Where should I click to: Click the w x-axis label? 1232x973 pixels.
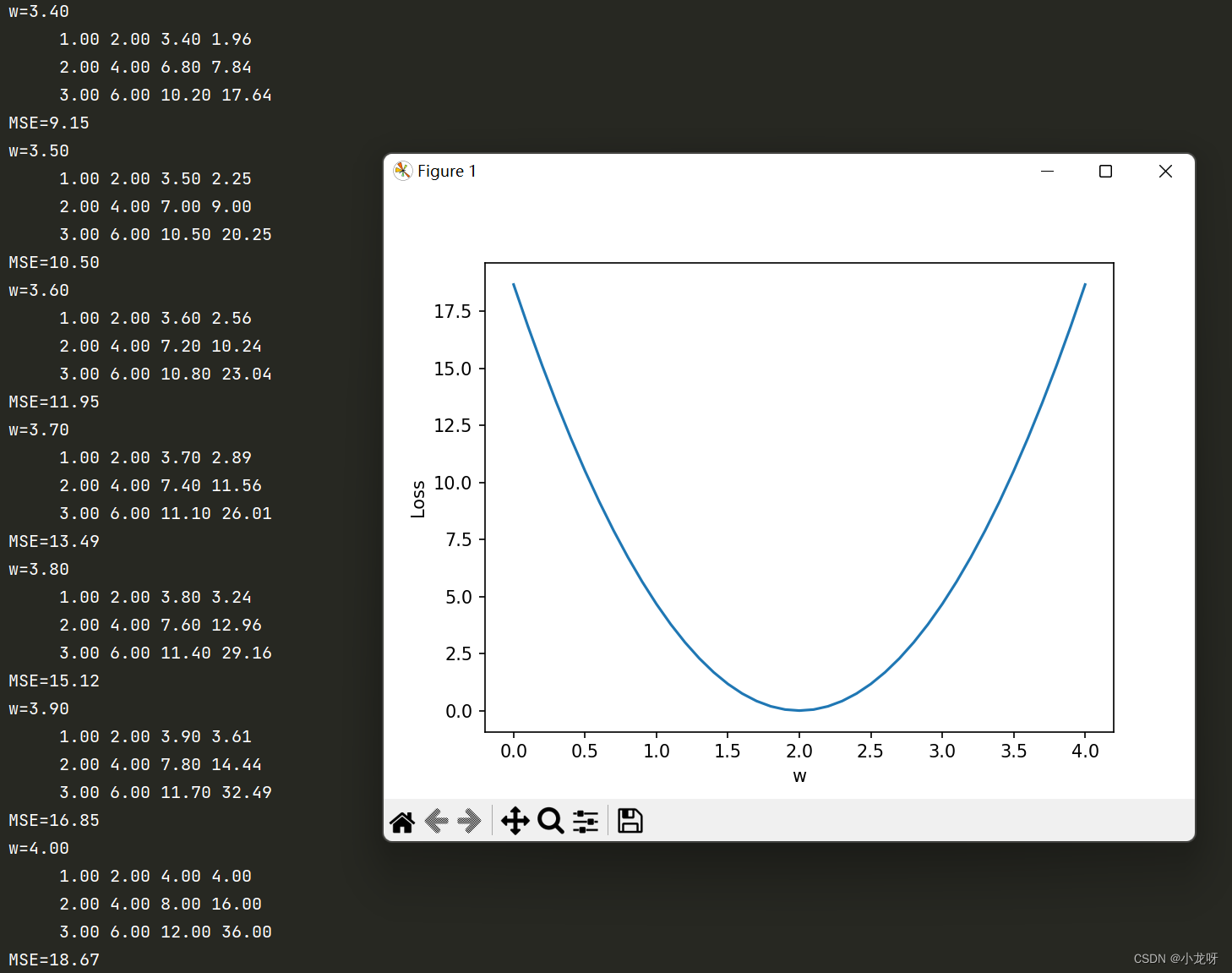pos(799,776)
